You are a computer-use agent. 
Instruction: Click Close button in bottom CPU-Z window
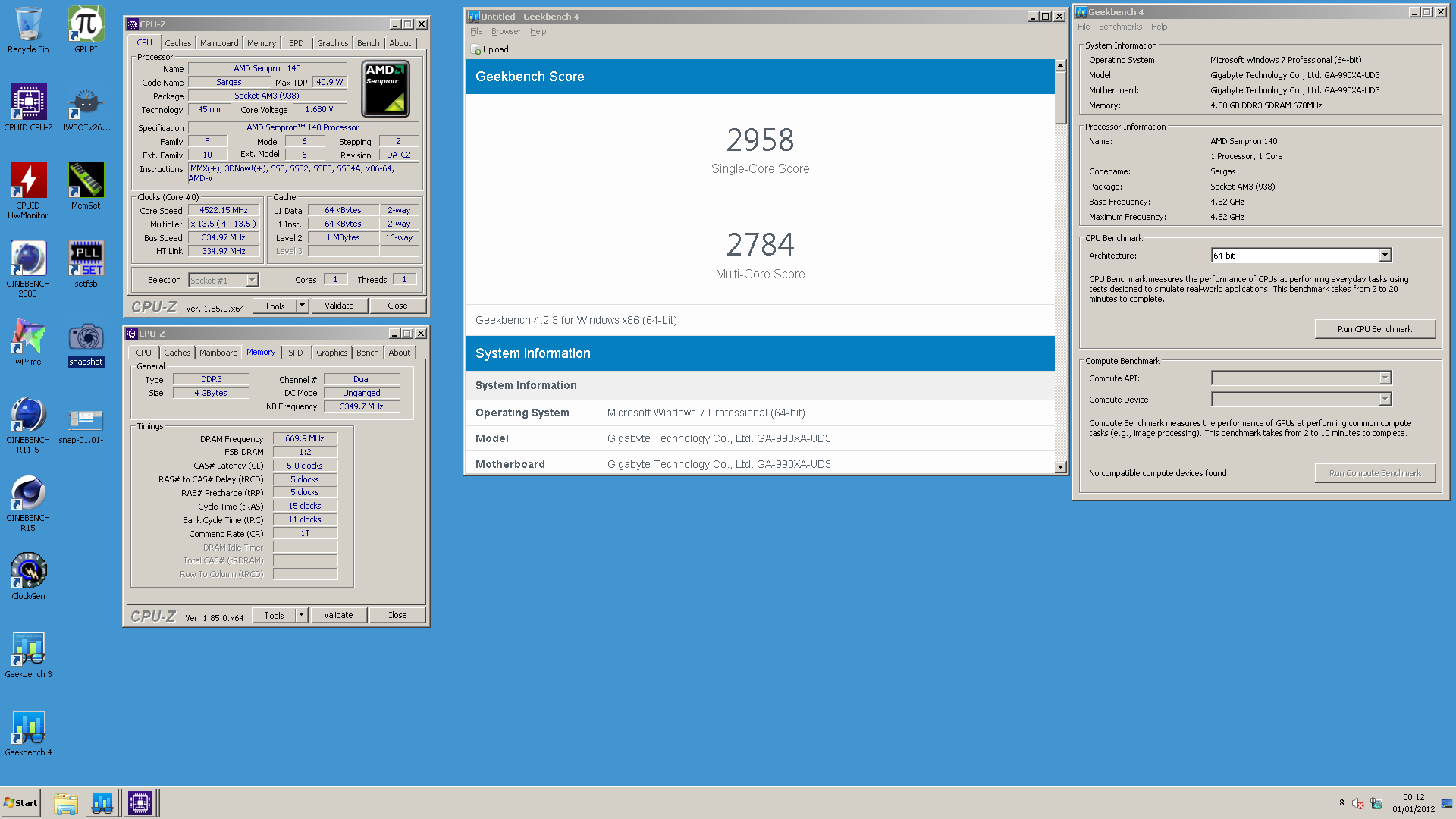pos(397,615)
